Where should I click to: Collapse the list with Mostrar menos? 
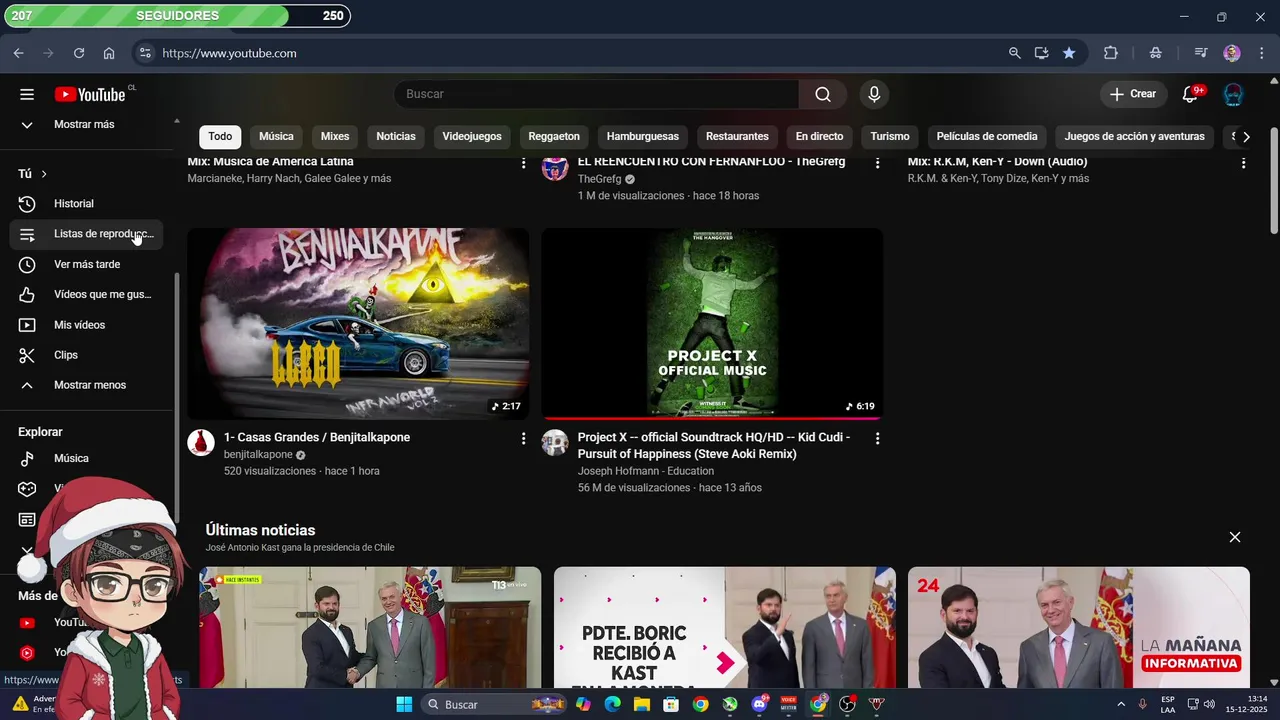click(85, 385)
